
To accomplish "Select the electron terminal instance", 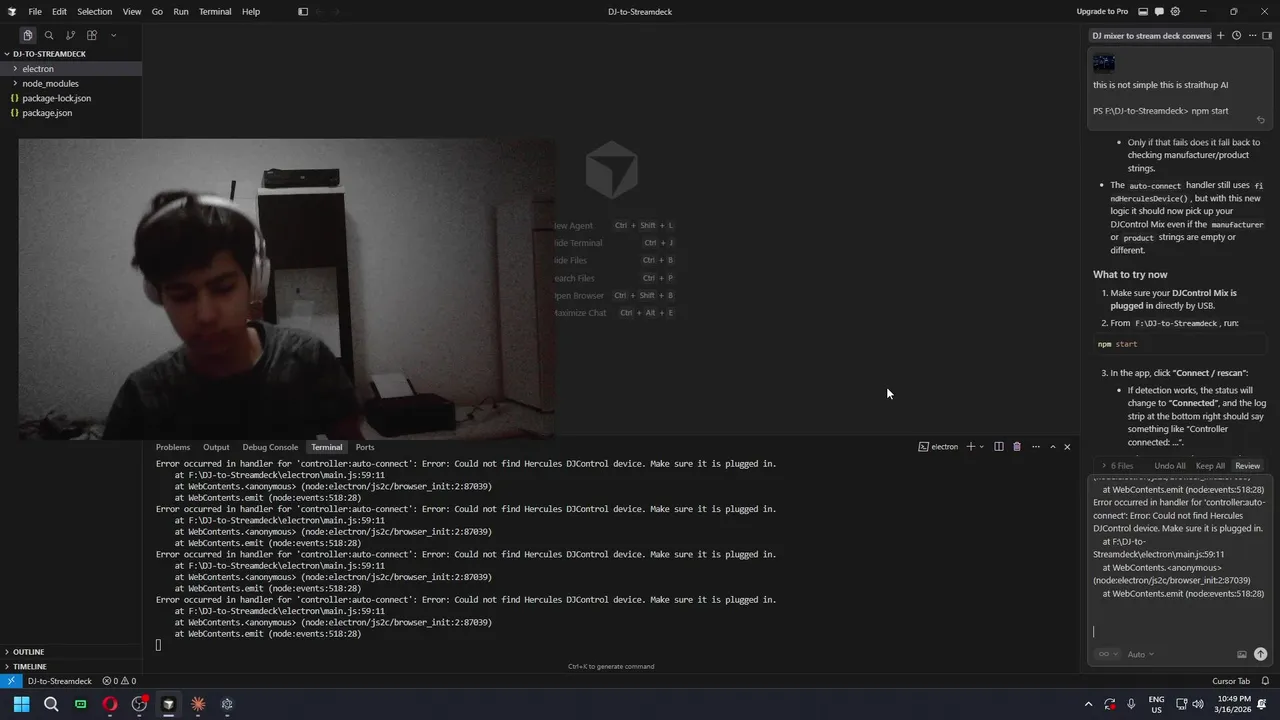I will 938,447.
